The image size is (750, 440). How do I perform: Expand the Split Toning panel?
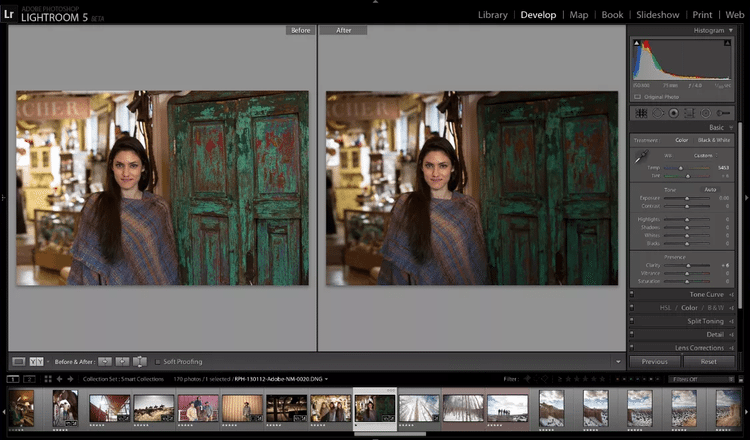click(x=731, y=321)
